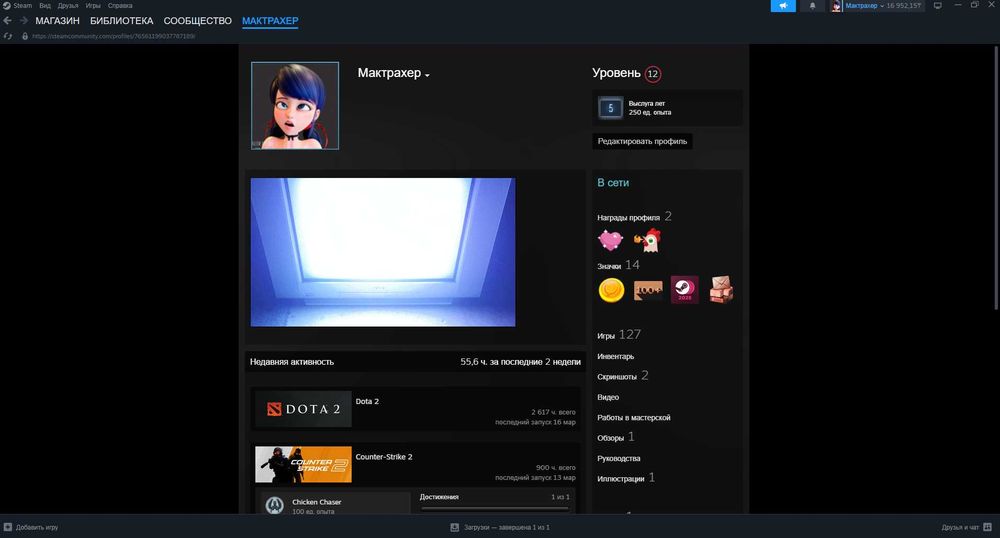Open Работы в мастерской link

[x=633, y=418]
